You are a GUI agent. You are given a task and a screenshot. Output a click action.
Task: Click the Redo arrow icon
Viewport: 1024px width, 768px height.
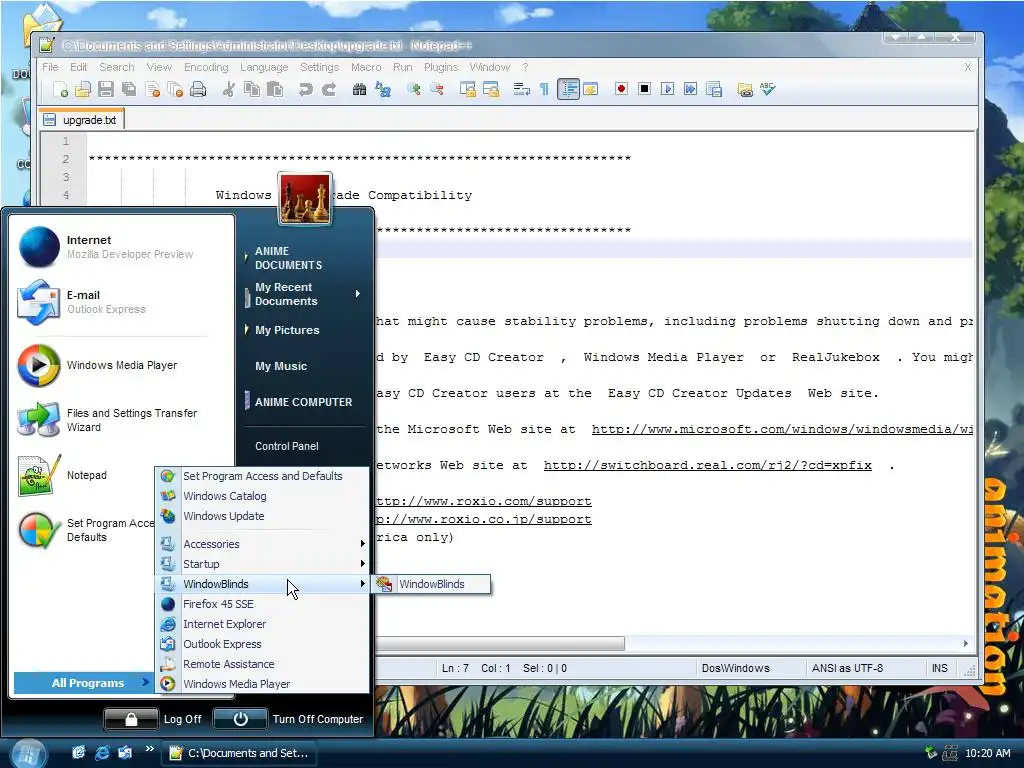[328, 89]
